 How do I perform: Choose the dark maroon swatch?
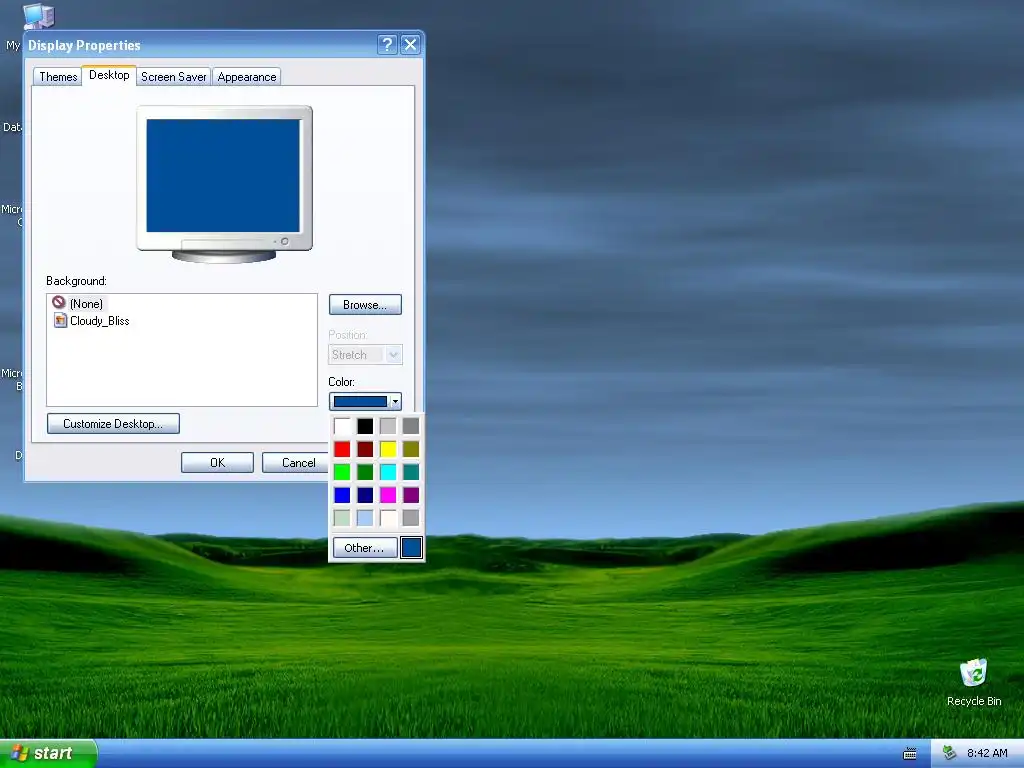pos(365,449)
